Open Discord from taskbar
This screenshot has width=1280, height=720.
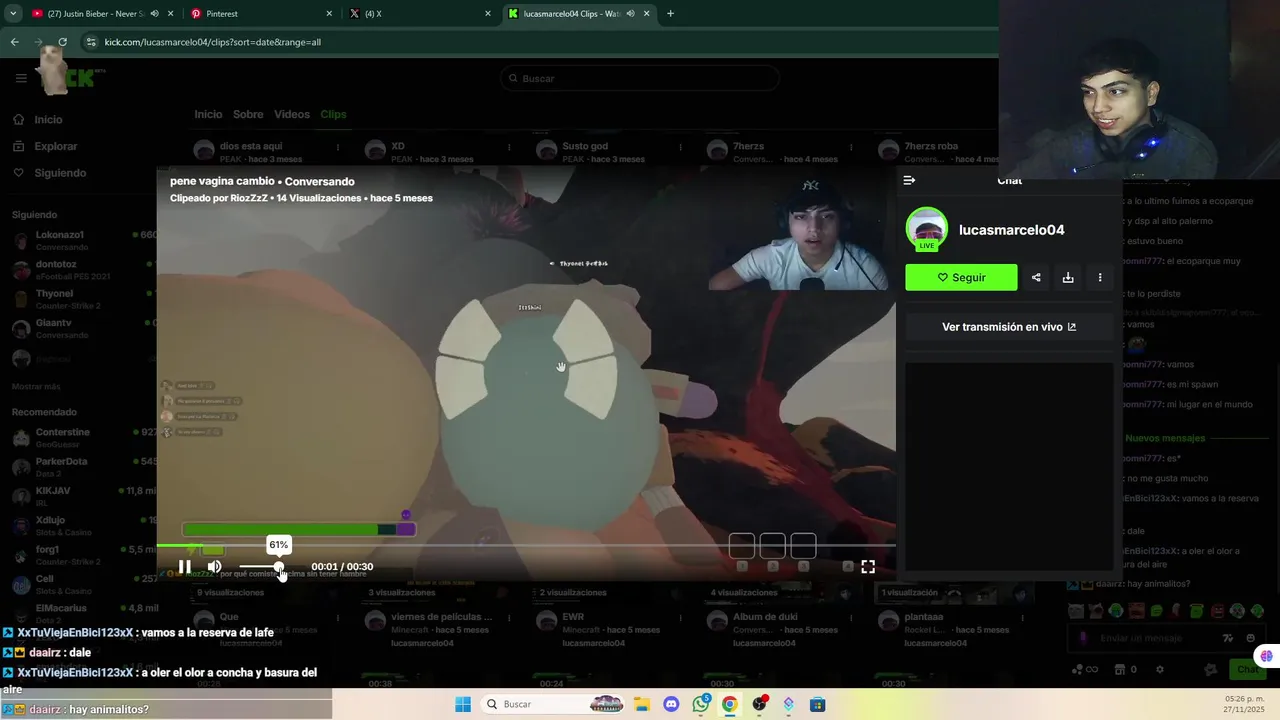[x=671, y=704]
